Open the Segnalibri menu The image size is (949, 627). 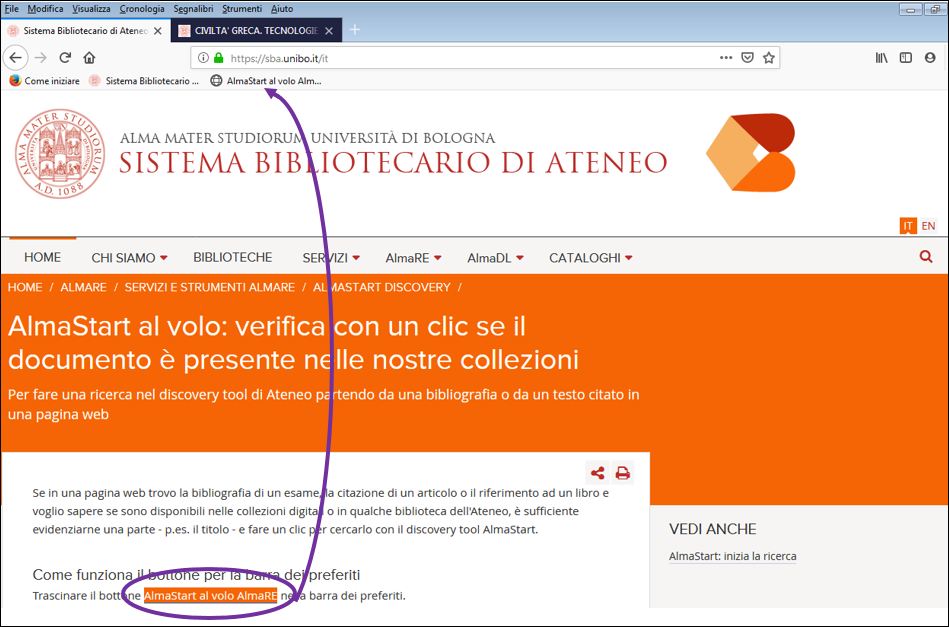(x=193, y=9)
